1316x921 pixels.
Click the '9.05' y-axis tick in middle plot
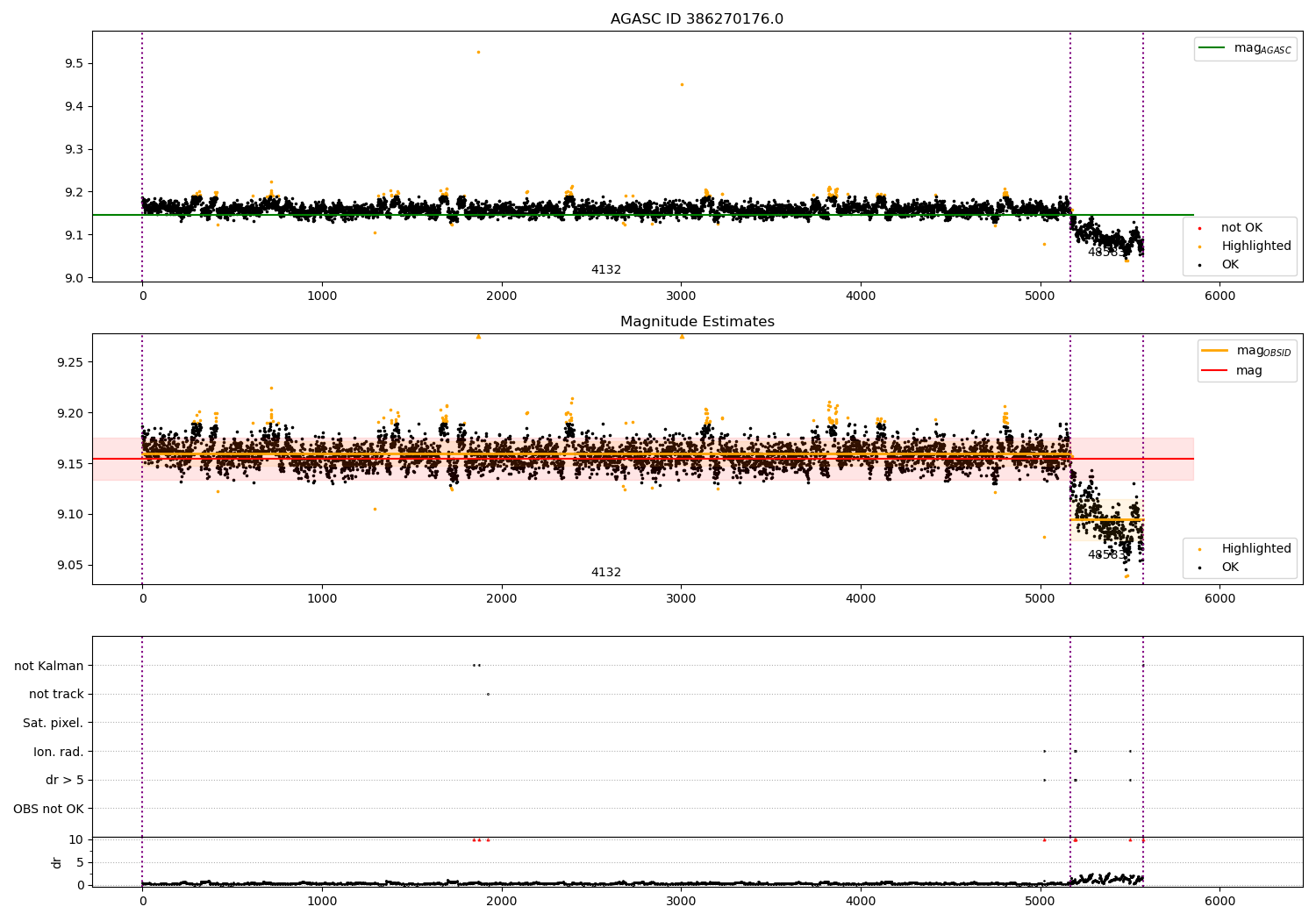pyautogui.click(x=70, y=566)
